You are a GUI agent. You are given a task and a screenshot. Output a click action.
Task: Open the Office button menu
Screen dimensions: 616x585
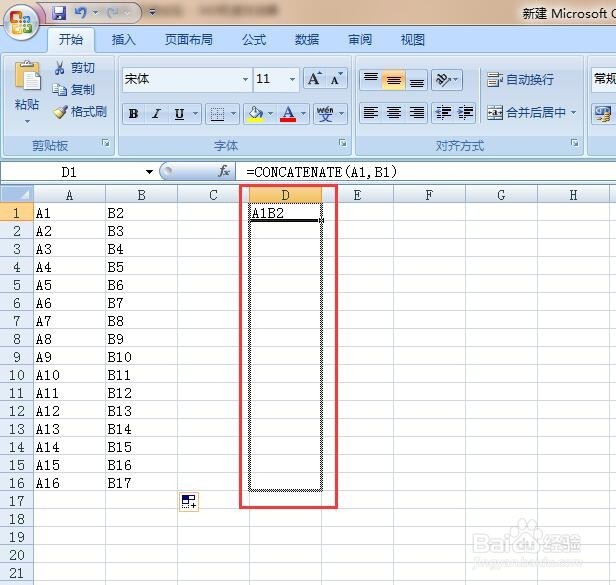click(21, 22)
